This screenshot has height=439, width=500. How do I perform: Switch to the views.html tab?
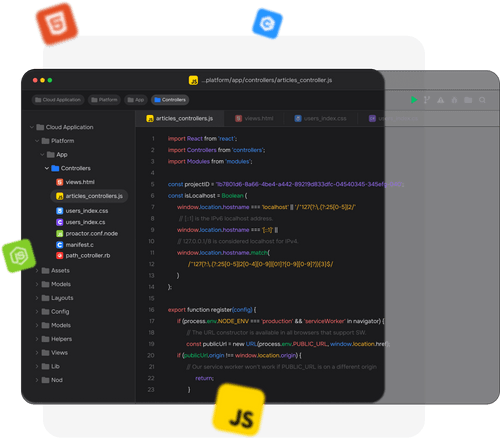254,118
